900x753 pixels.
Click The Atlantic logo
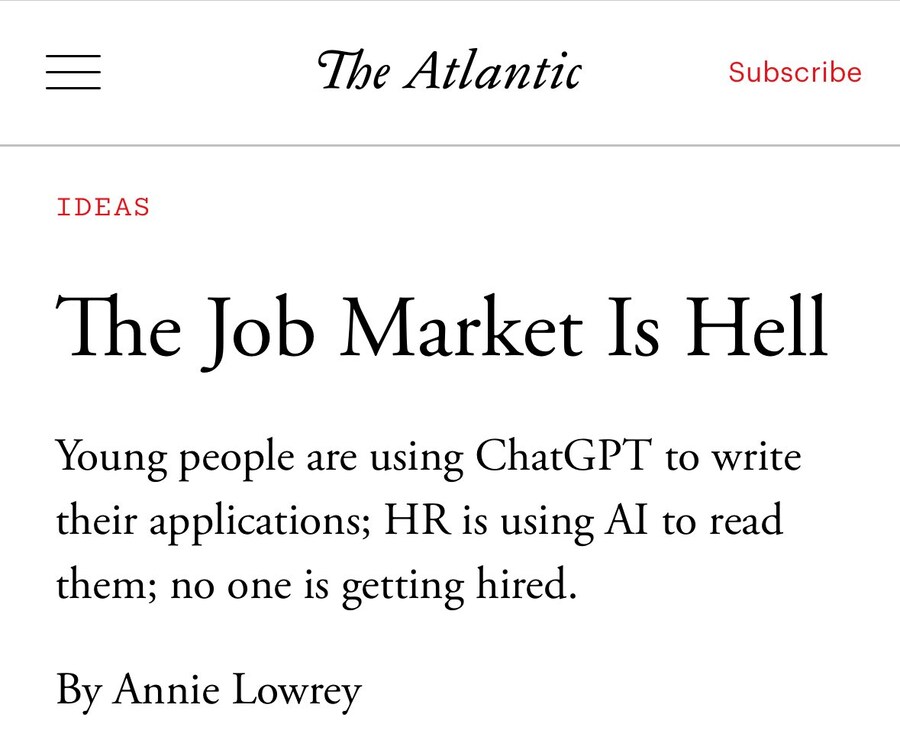point(449,72)
